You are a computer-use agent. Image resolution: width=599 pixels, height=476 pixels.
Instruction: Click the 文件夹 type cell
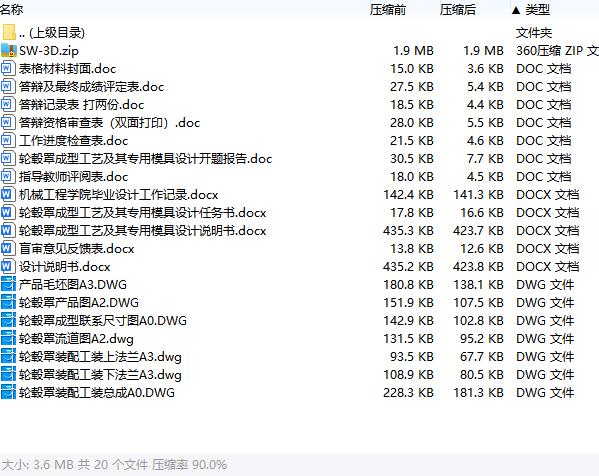pyautogui.click(x=534, y=32)
